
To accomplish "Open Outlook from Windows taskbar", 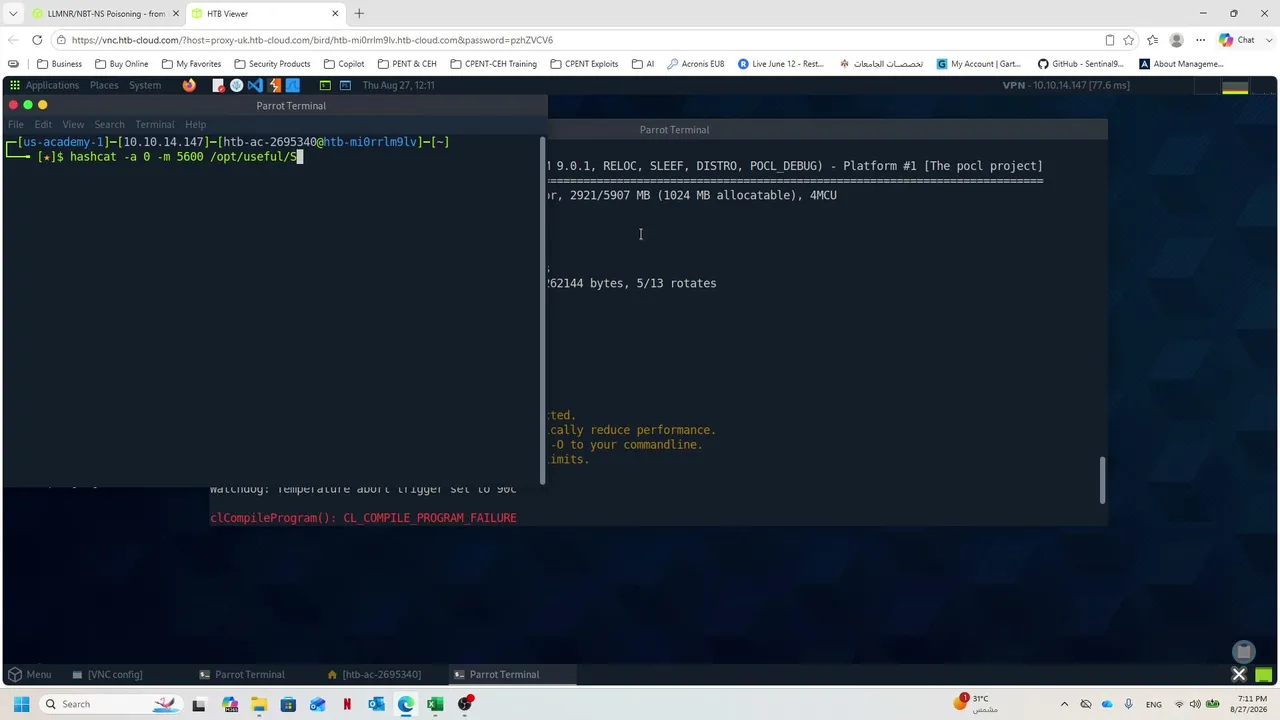I will pyautogui.click(x=376, y=704).
